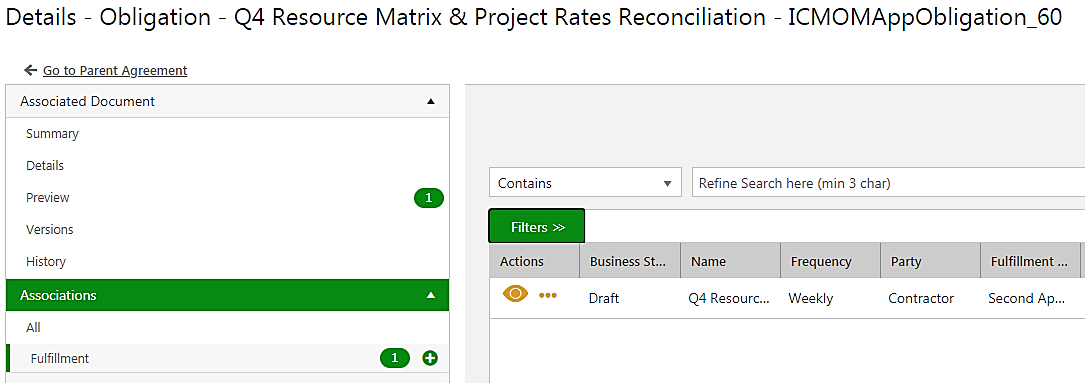Expand the Filters panel
Image resolution: width=1085 pixels, height=383 pixels.
pyautogui.click(x=537, y=226)
